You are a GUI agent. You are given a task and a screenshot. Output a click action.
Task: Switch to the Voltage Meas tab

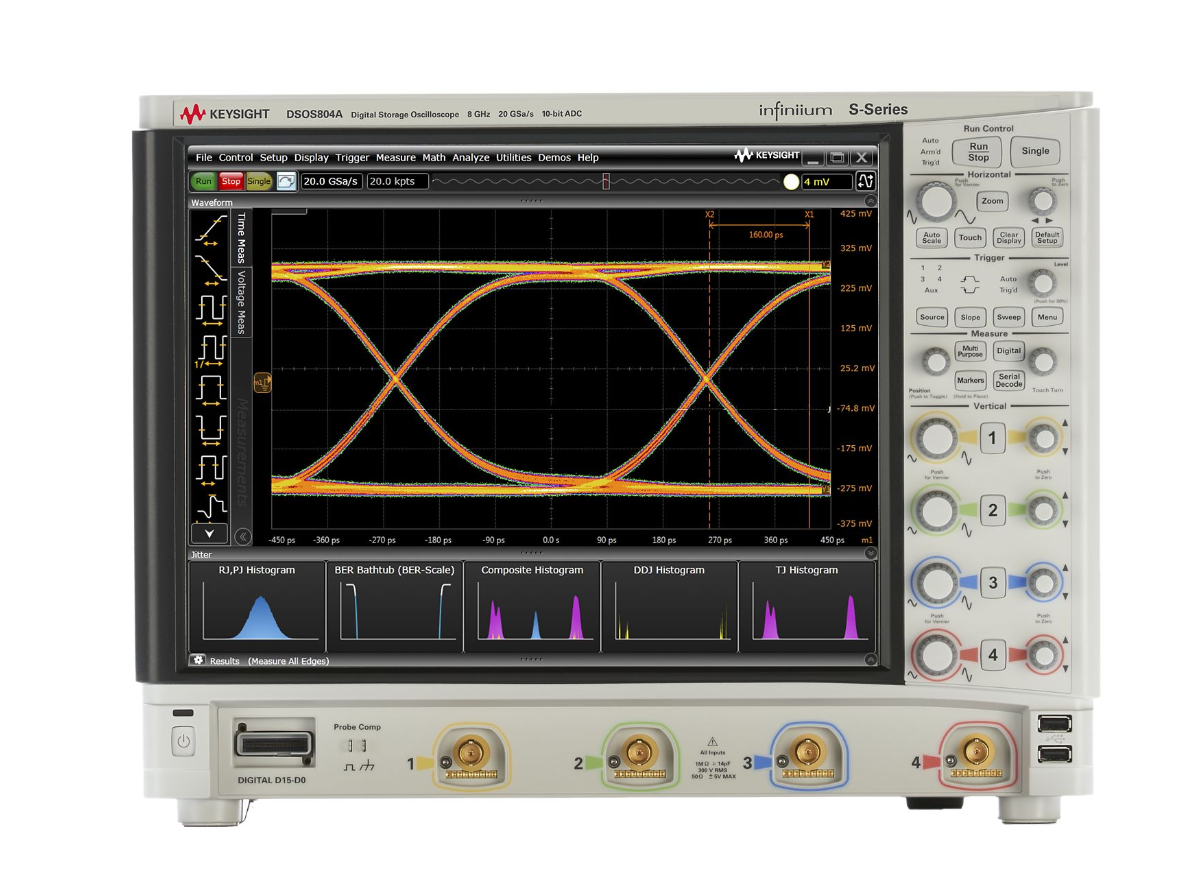click(241, 302)
